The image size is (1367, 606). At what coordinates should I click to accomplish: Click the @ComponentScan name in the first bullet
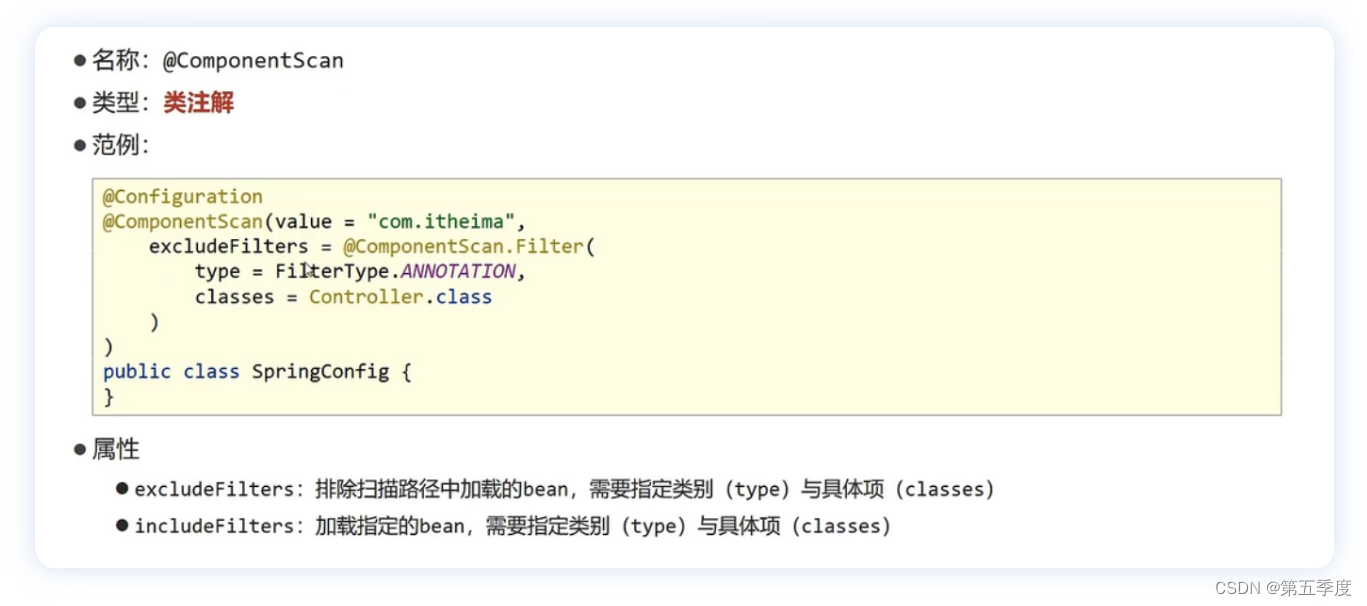pos(253,61)
